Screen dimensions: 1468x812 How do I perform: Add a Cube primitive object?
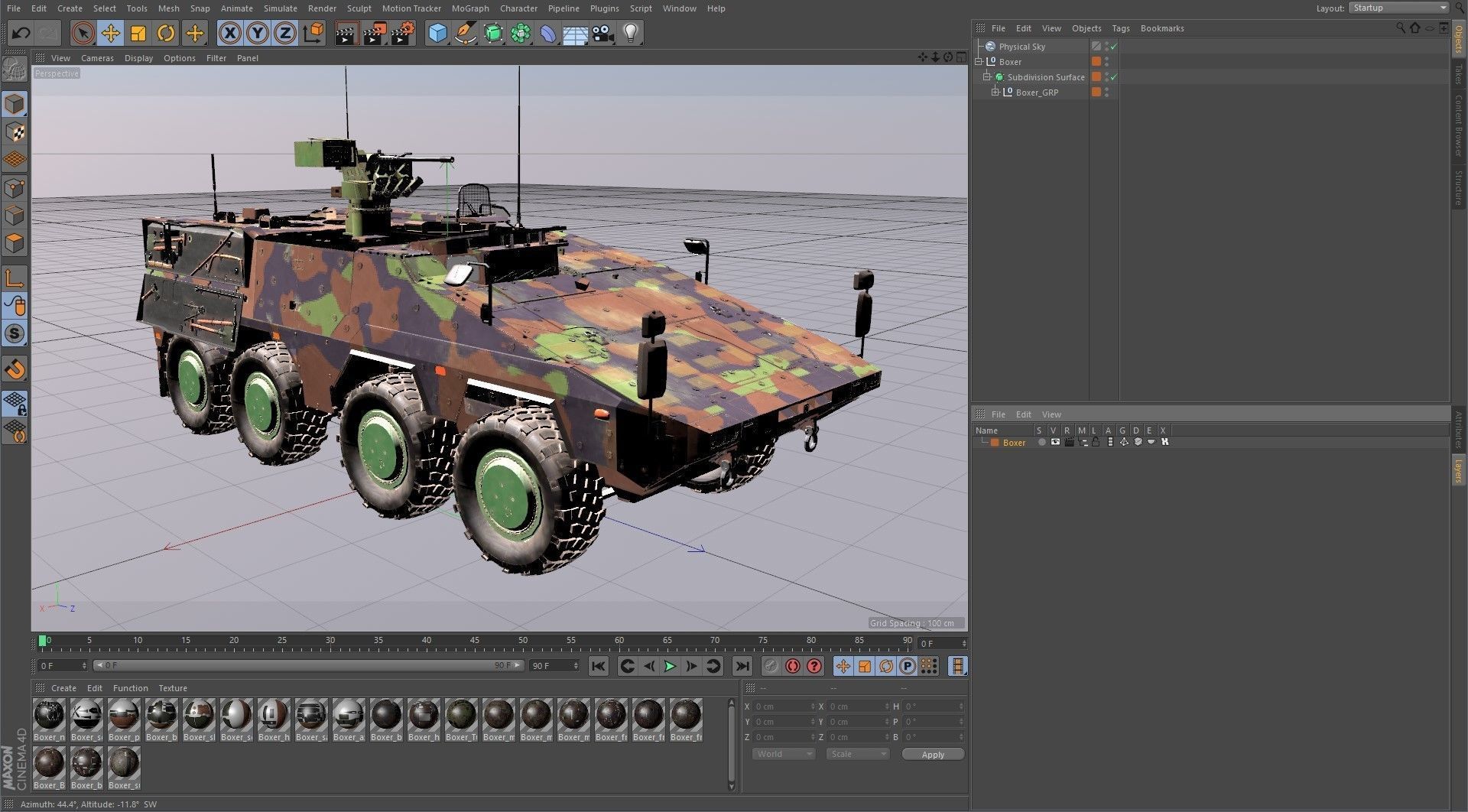[437, 33]
